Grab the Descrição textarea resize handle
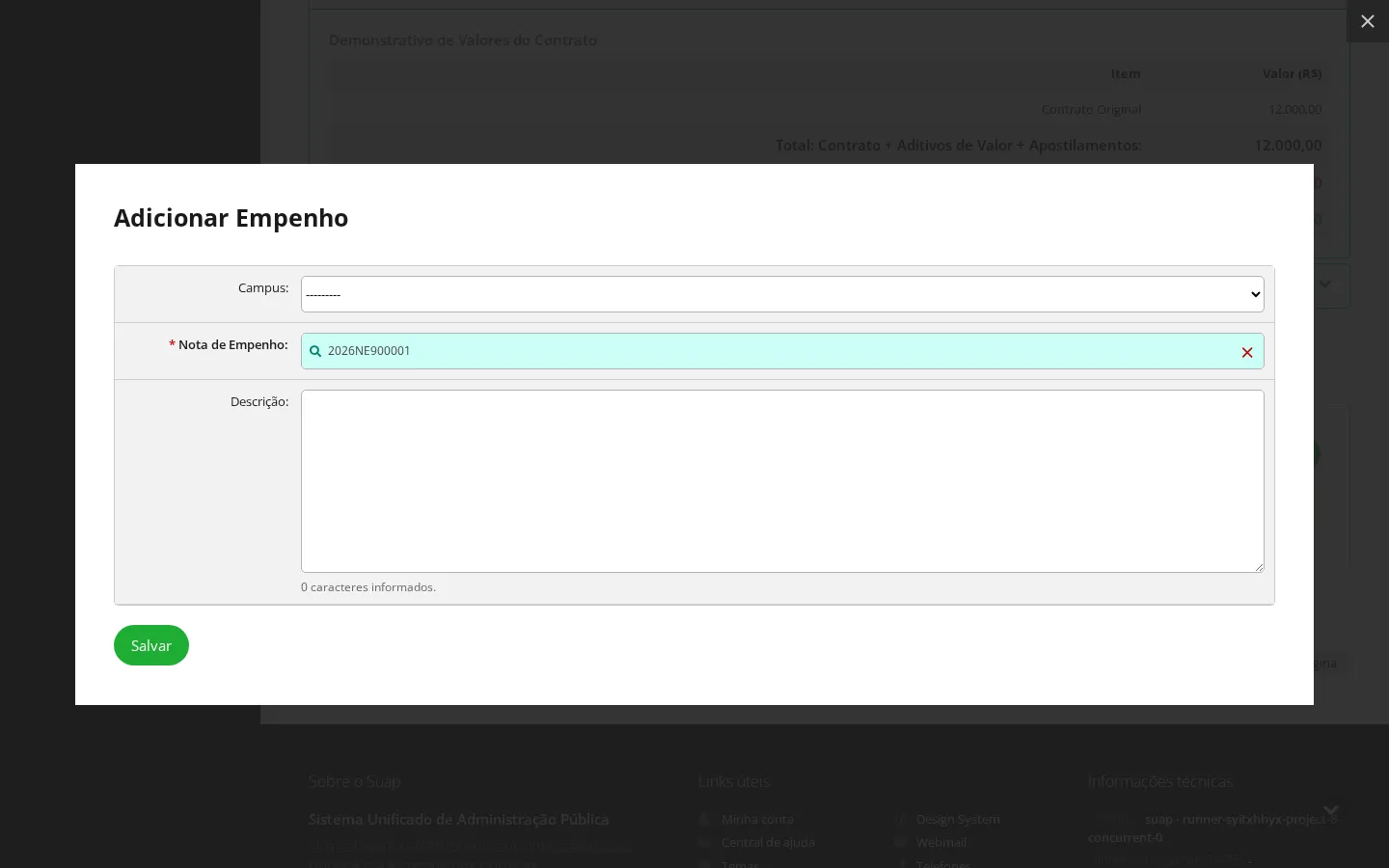The image size is (1389, 868). 1259,567
